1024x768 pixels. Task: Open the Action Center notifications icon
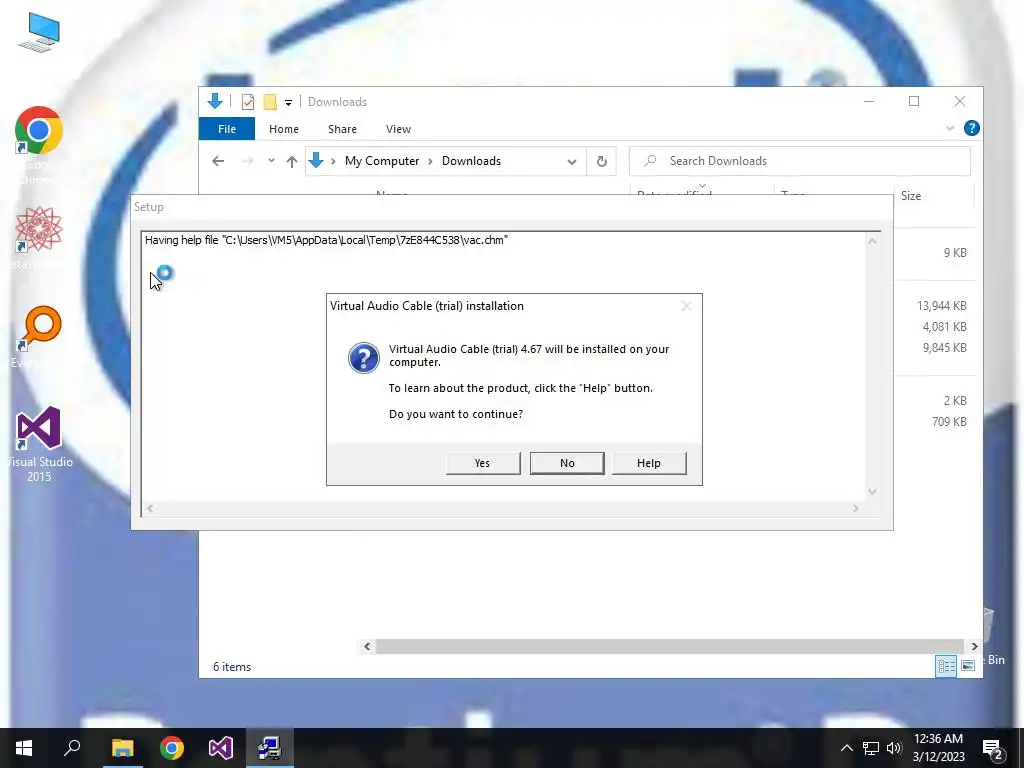(x=993, y=749)
